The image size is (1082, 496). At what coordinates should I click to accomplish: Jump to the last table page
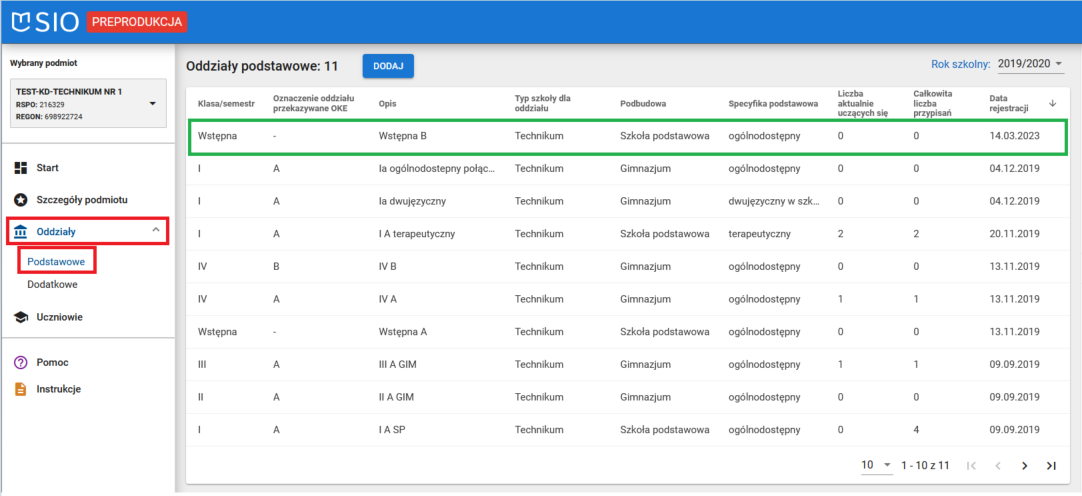tap(1051, 466)
